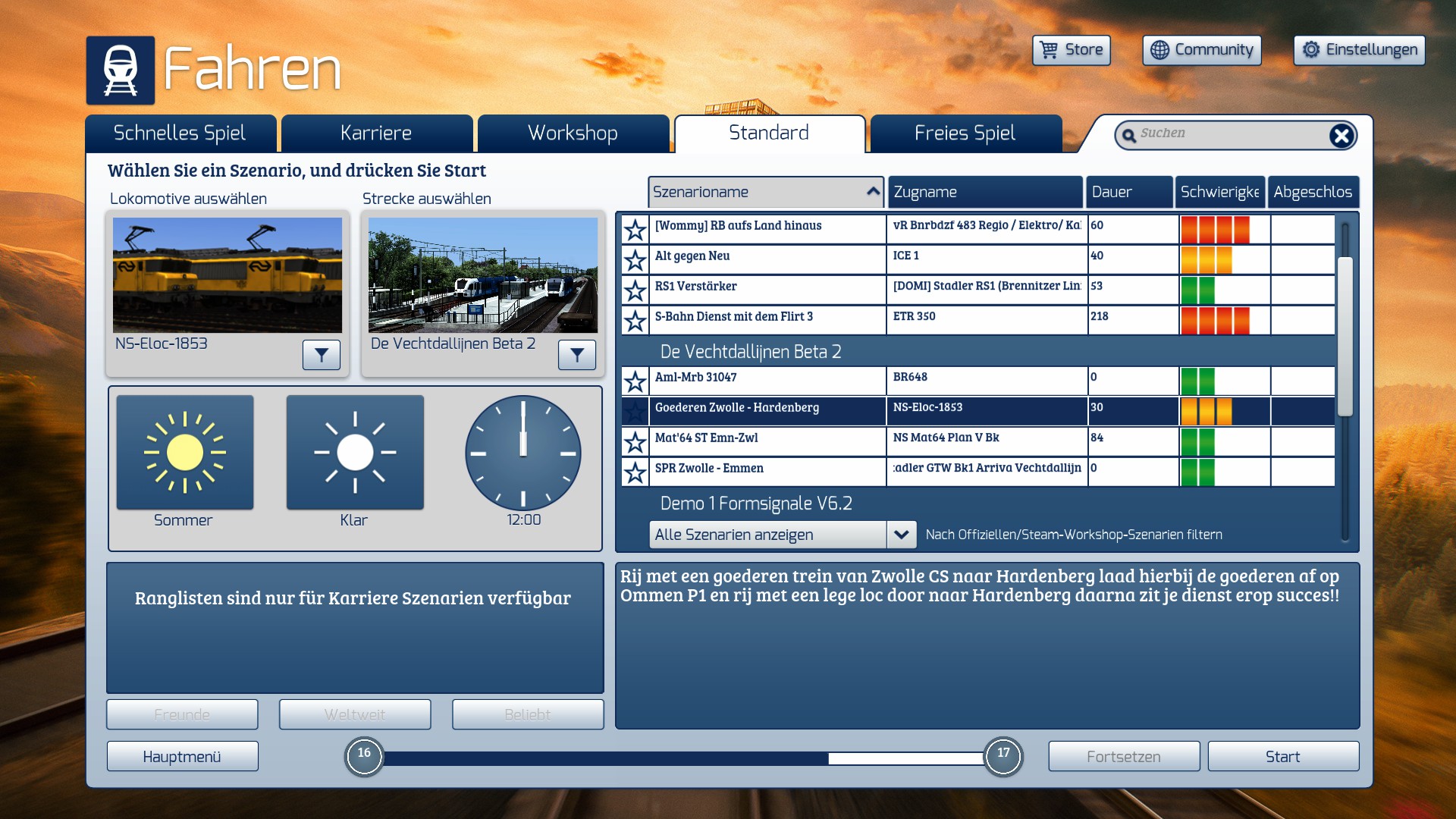Sort by the Szenarioname column header
Screen dimensions: 1456x819
[x=766, y=192]
